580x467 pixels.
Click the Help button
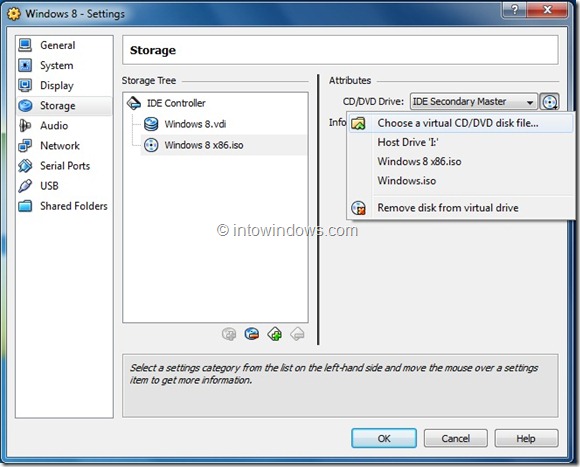point(526,439)
